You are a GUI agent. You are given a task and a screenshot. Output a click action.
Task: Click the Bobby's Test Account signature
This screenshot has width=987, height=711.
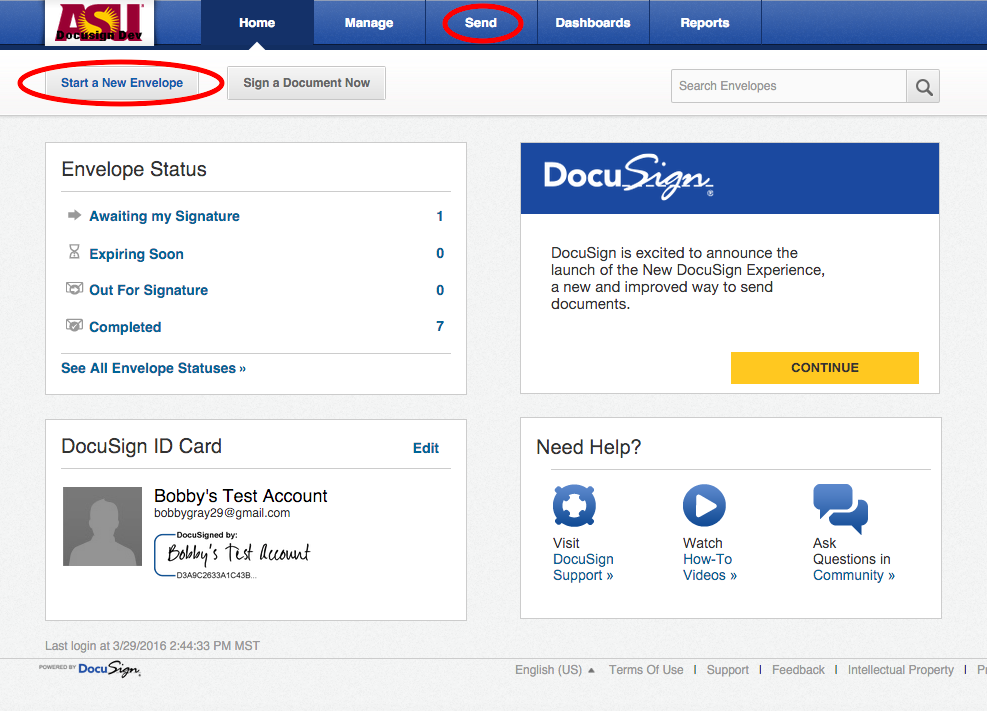[x=234, y=554]
